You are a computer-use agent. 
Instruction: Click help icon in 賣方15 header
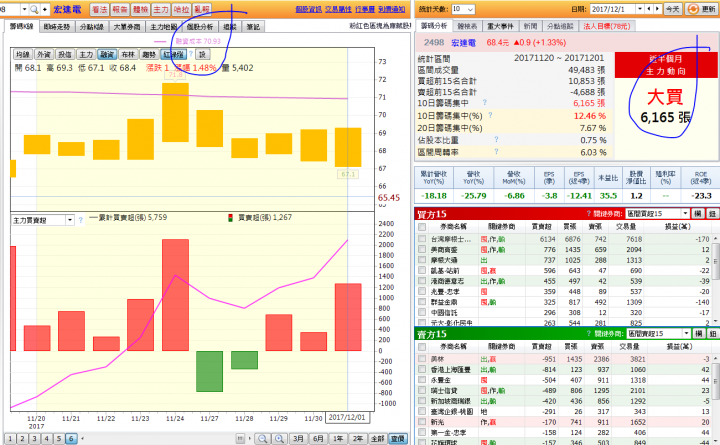pos(589,333)
